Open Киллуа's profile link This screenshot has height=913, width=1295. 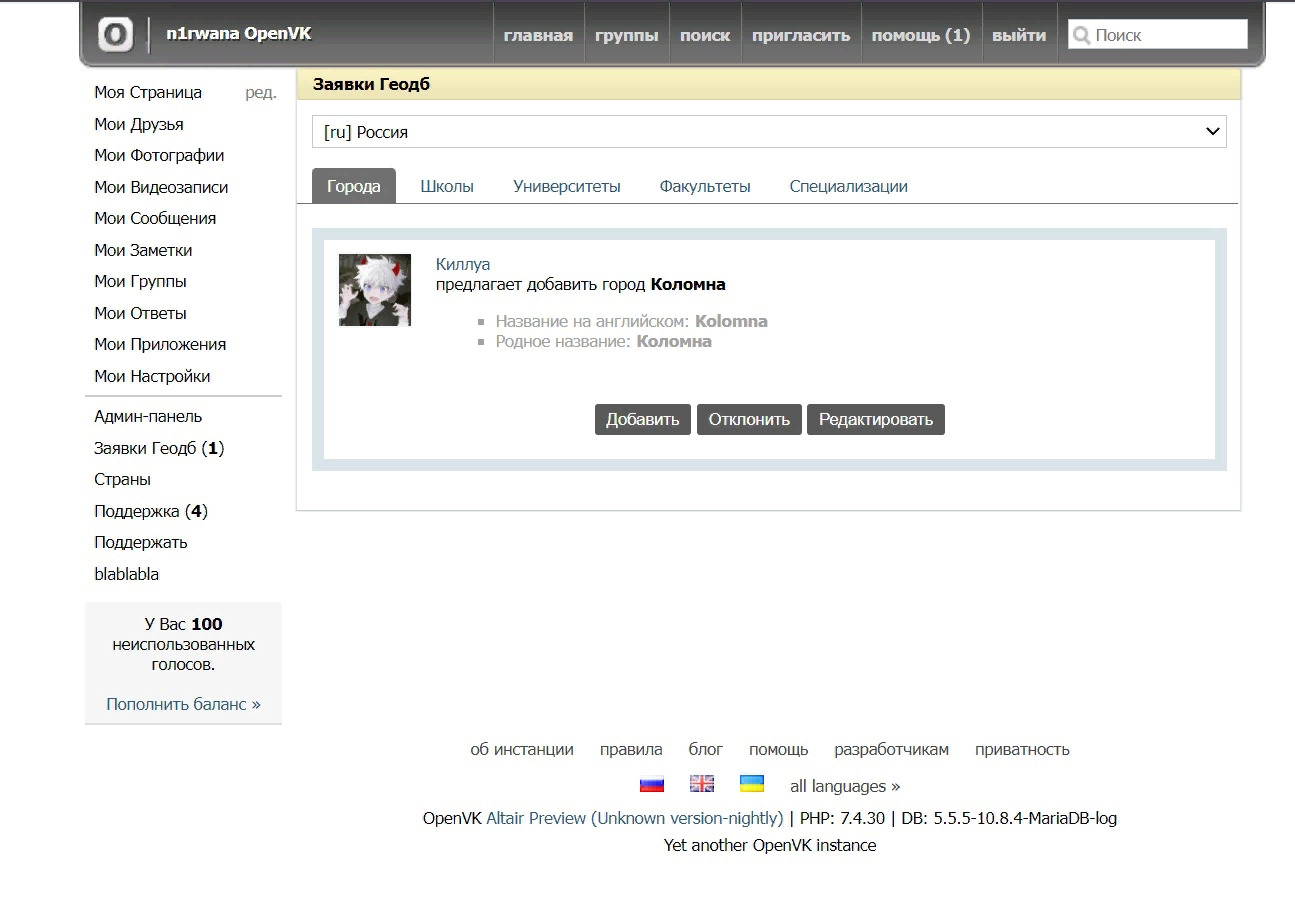(463, 265)
